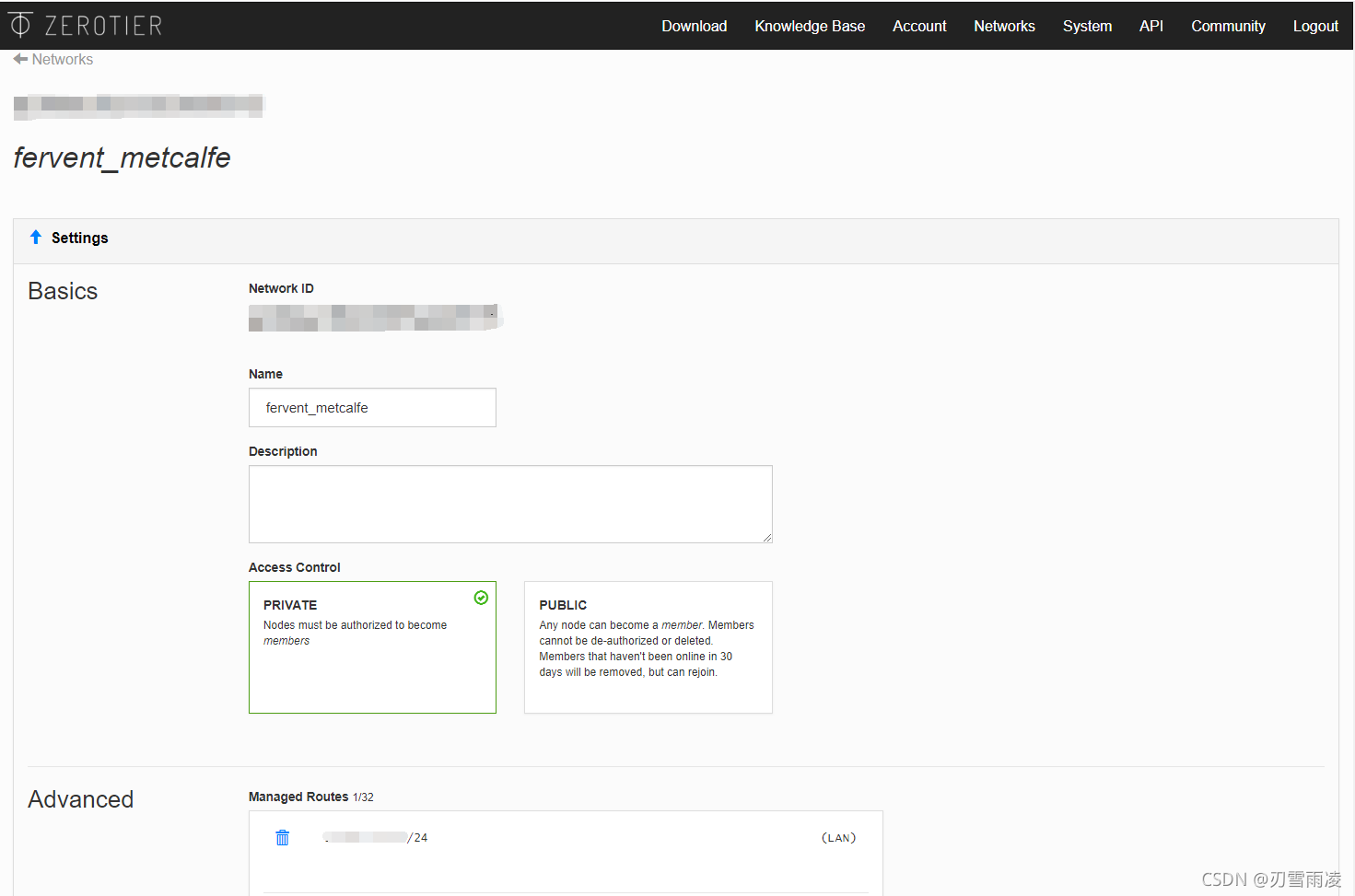Click into the Description text area
The width and height of the screenshot is (1355, 896).
click(x=510, y=504)
